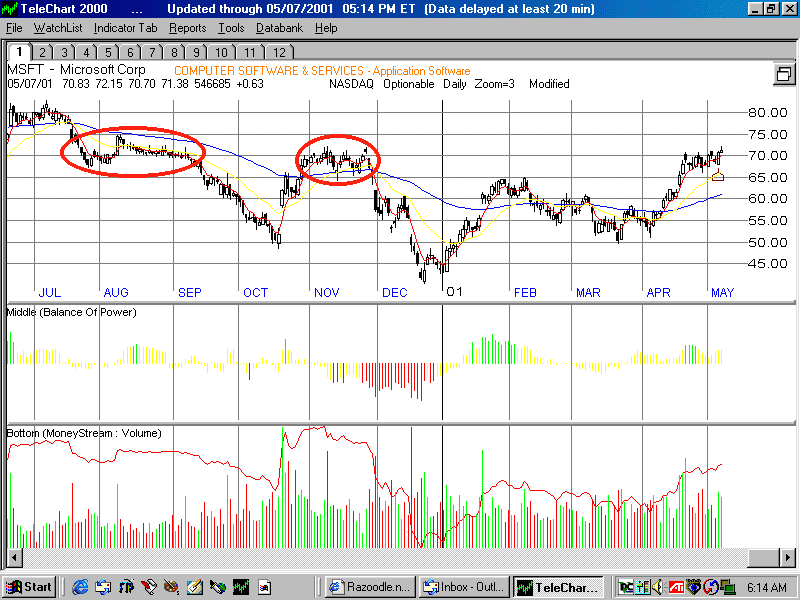Screen dimensions: 800x600
Task: Click the quick launch icon left of TeleChart
Action: [x=217, y=587]
